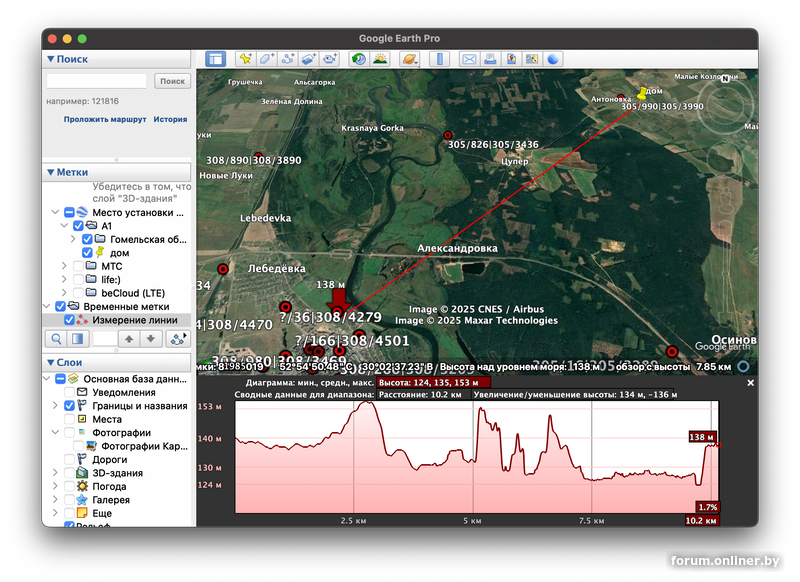Click the red 138 м arrow marker on map

pyautogui.click(x=339, y=301)
